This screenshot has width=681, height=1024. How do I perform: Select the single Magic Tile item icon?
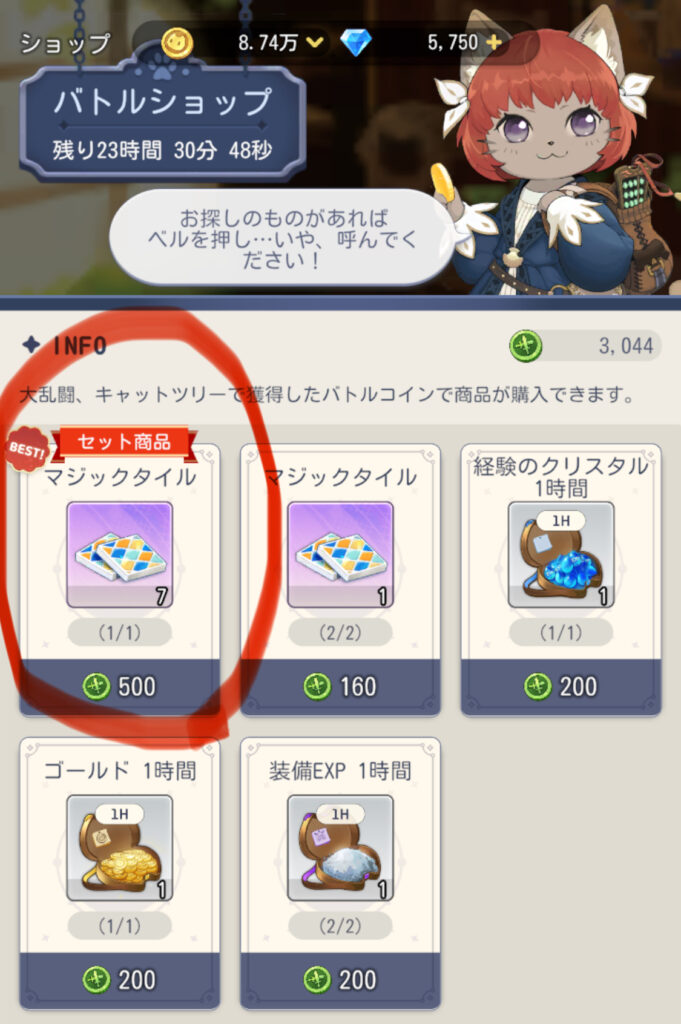click(340, 554)
